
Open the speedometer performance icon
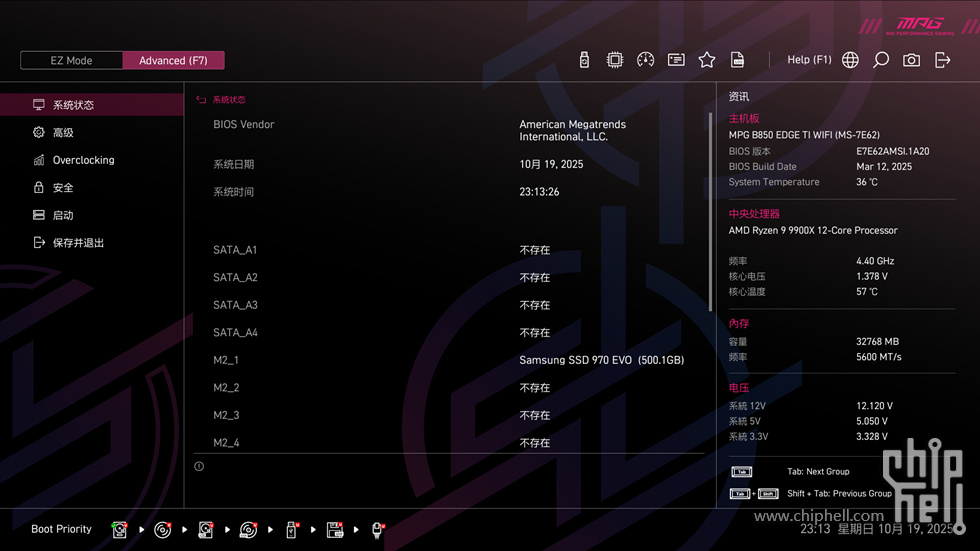coord(645,60)
